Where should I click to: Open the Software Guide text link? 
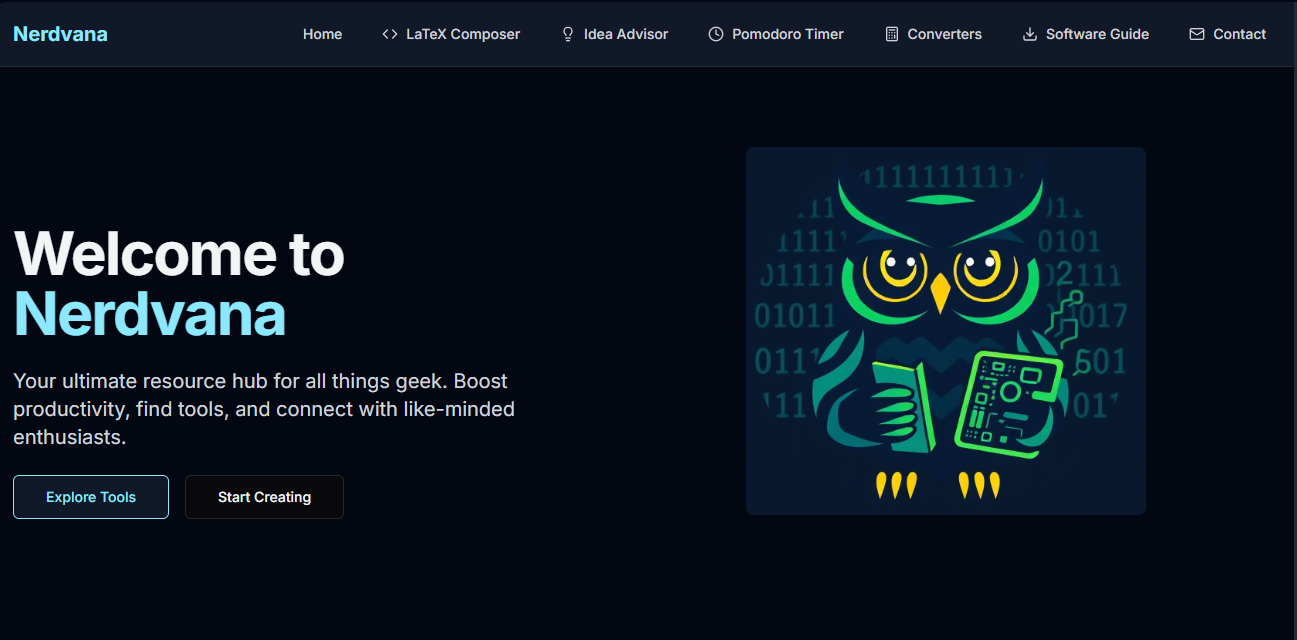pos(1097,34)
